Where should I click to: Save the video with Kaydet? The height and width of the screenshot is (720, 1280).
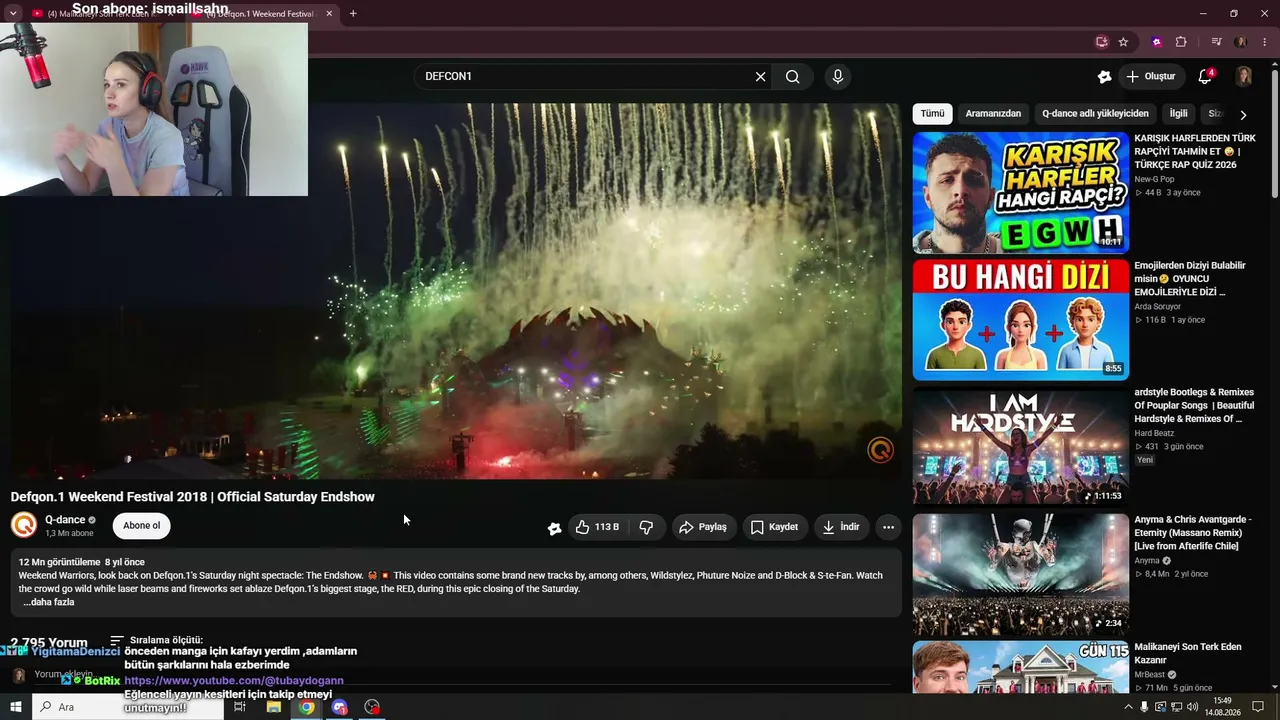click(x=775, y=527)
